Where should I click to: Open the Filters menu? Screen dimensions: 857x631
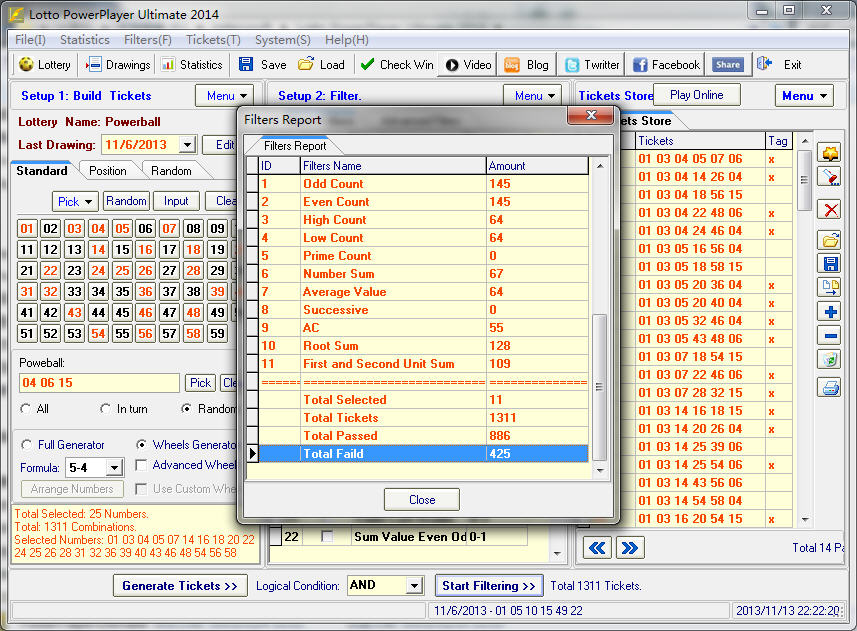click(x=148, y=40)
